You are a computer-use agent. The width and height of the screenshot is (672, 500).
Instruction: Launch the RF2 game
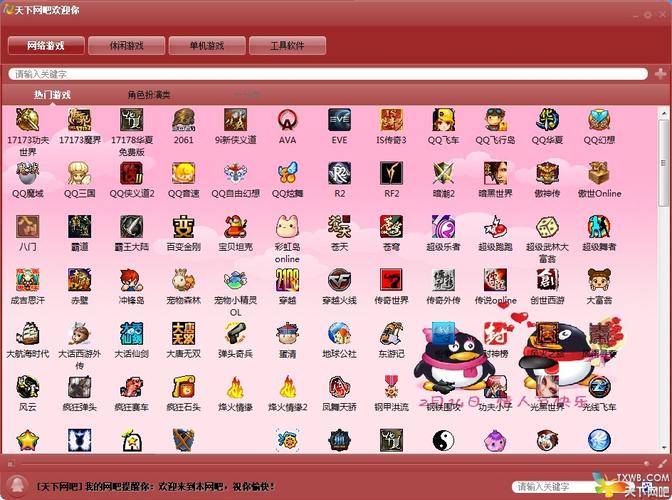pos(391,173)
